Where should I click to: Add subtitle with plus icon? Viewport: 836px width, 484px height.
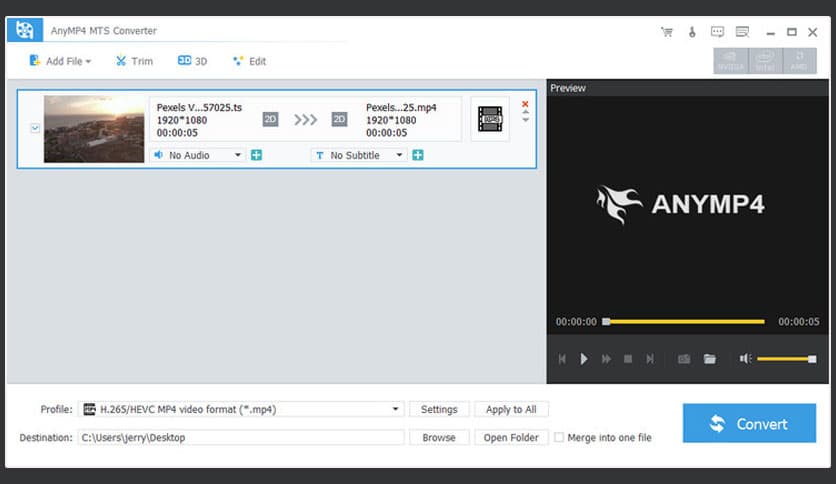pyautogui.click(x=418, y=155)
